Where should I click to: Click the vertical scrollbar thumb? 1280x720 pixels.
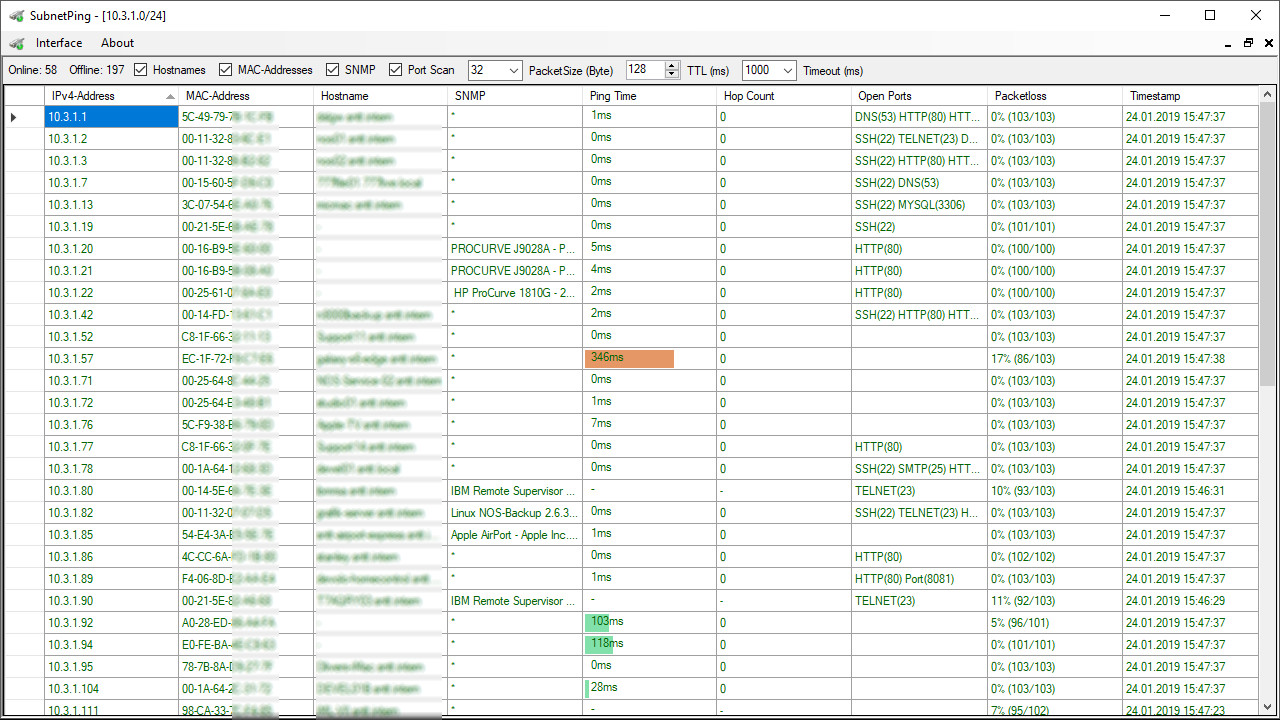[x=1267, y=240]
